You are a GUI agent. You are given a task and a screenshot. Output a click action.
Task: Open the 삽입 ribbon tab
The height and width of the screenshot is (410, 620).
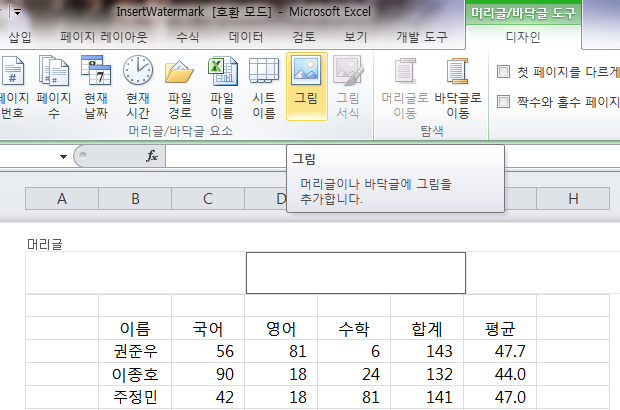click(20, 37)
